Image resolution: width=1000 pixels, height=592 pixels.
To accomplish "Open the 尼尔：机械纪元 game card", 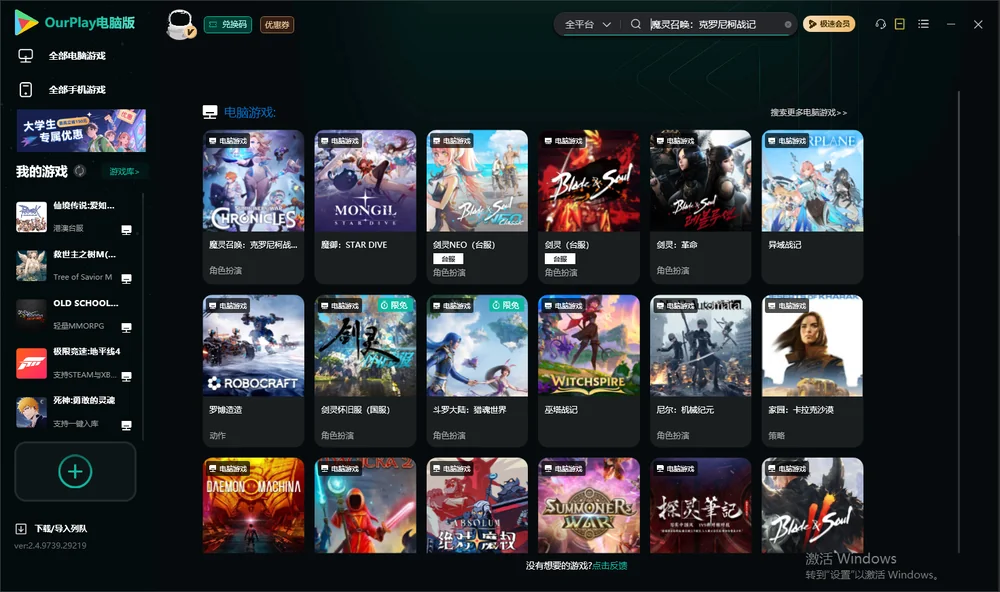I will [x=701, y=371].
